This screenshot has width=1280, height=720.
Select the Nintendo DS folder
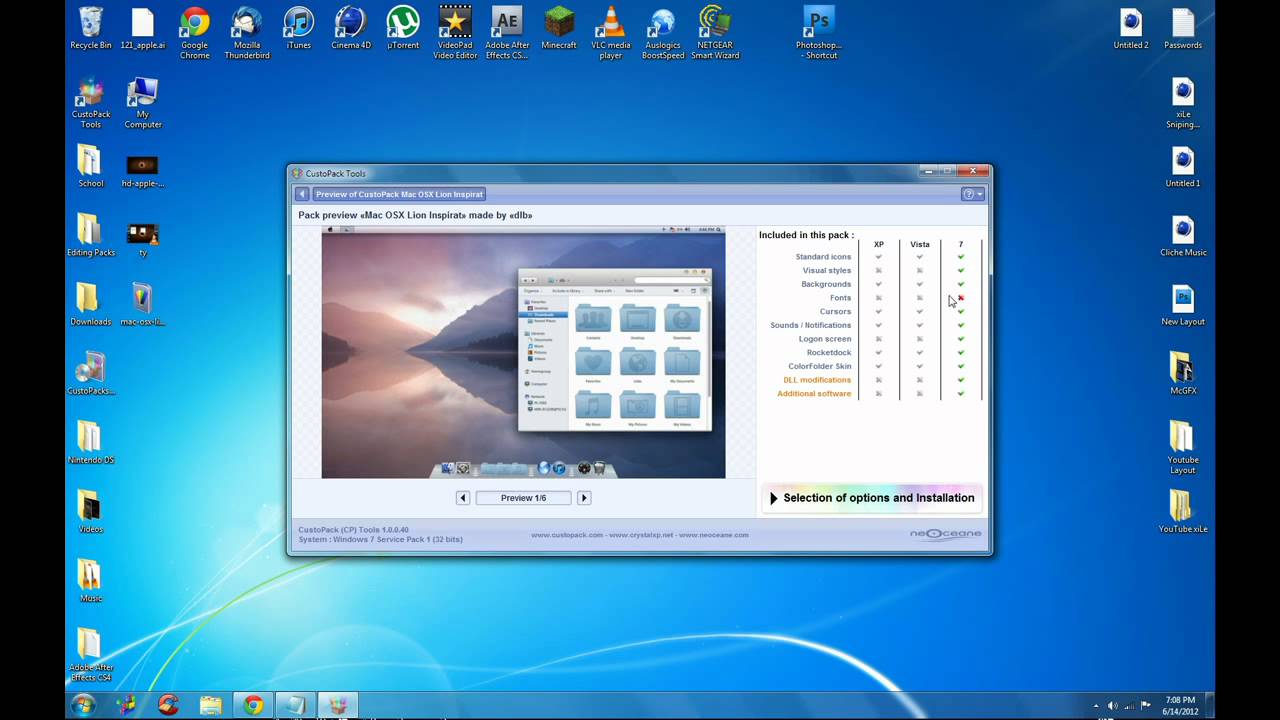[90, 443]
